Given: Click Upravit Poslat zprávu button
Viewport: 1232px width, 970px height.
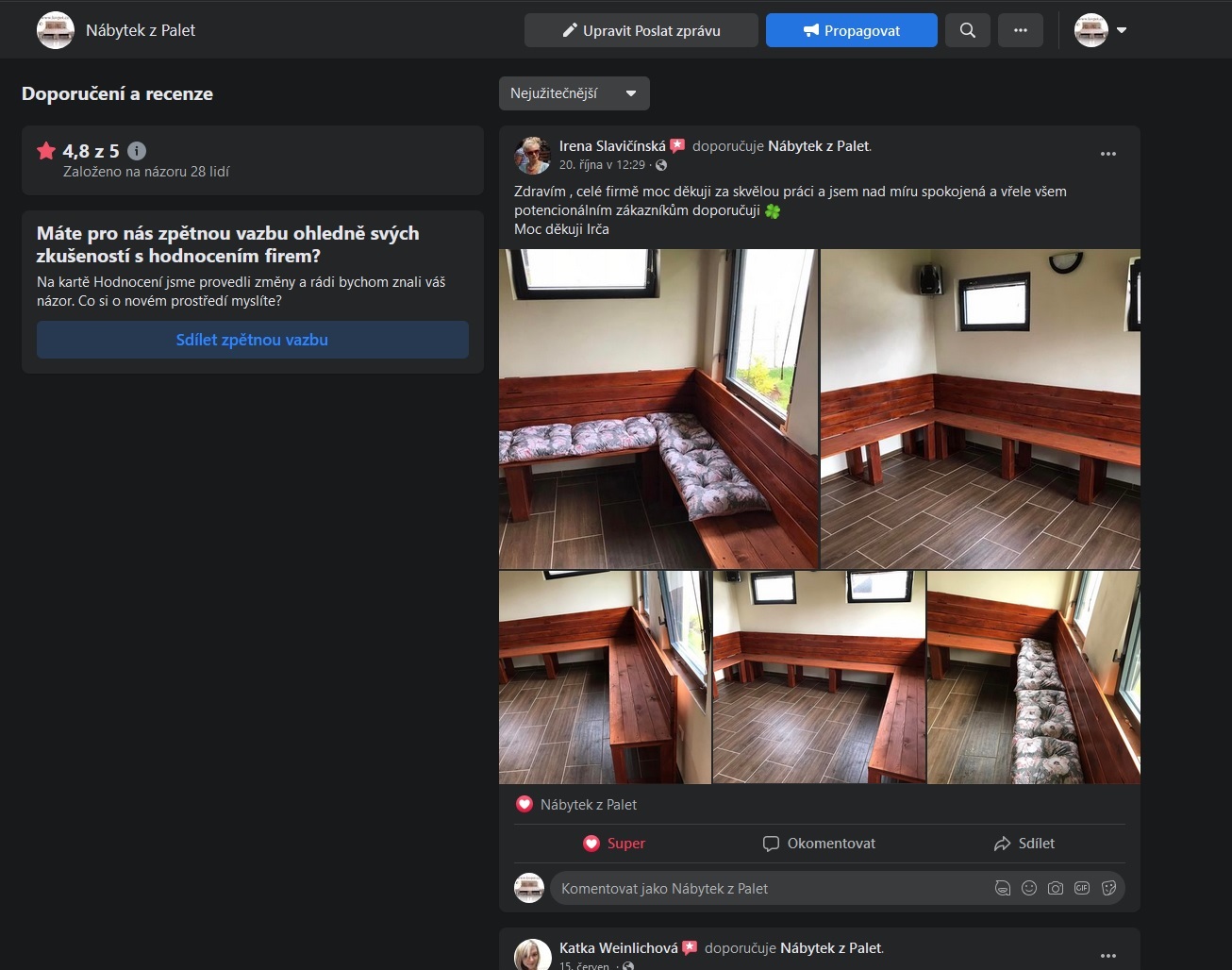Looking at the screenshot, I should [641, 30].
